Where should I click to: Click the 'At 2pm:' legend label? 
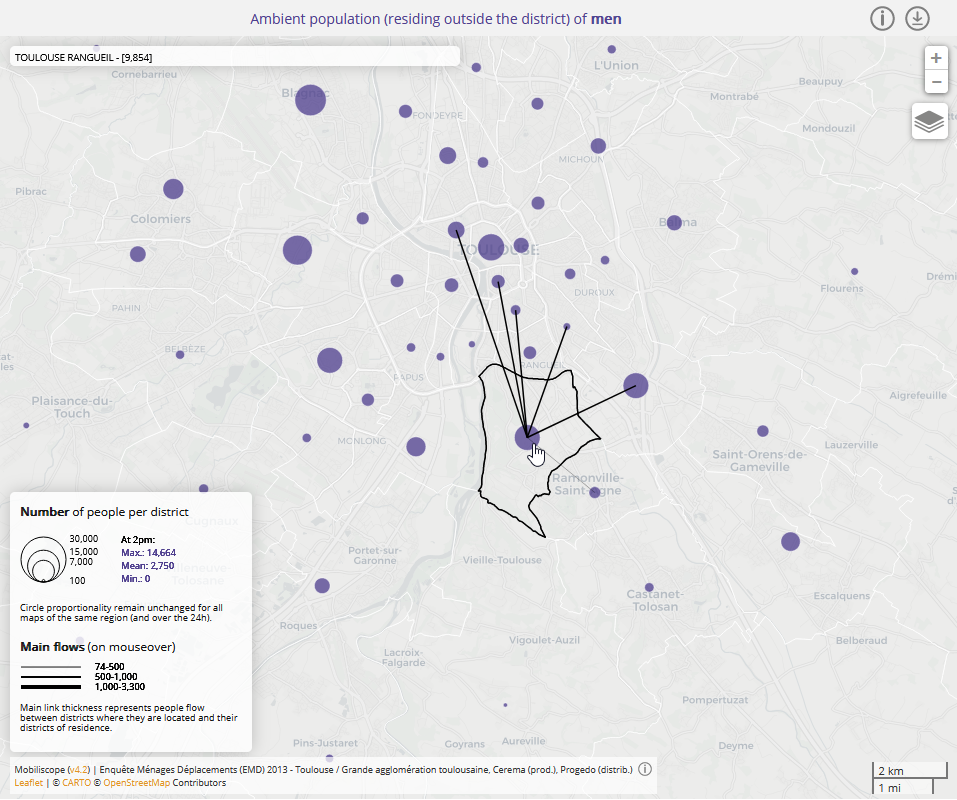[x=138, y=539]
